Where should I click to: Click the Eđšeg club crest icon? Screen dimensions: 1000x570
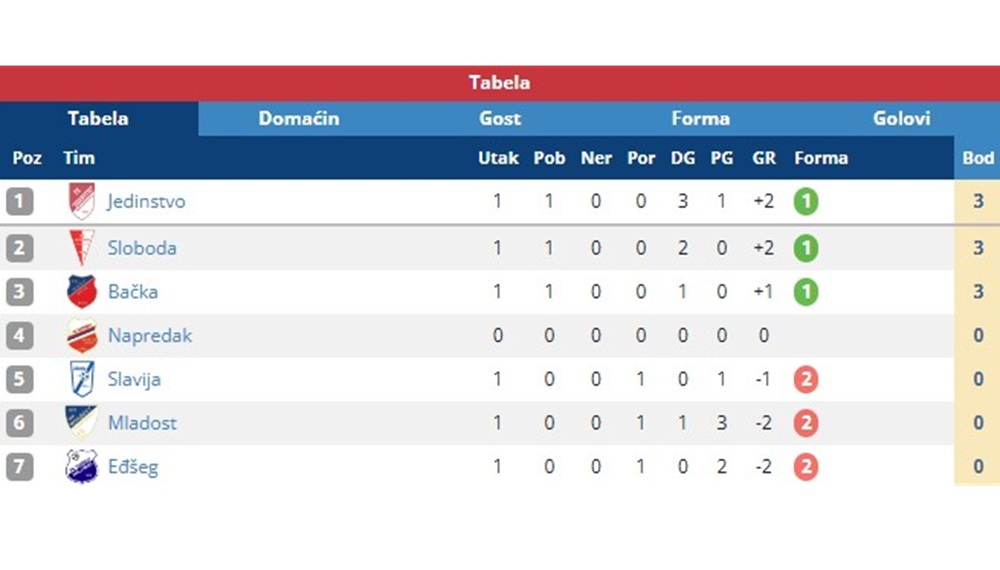coord(82,467)
